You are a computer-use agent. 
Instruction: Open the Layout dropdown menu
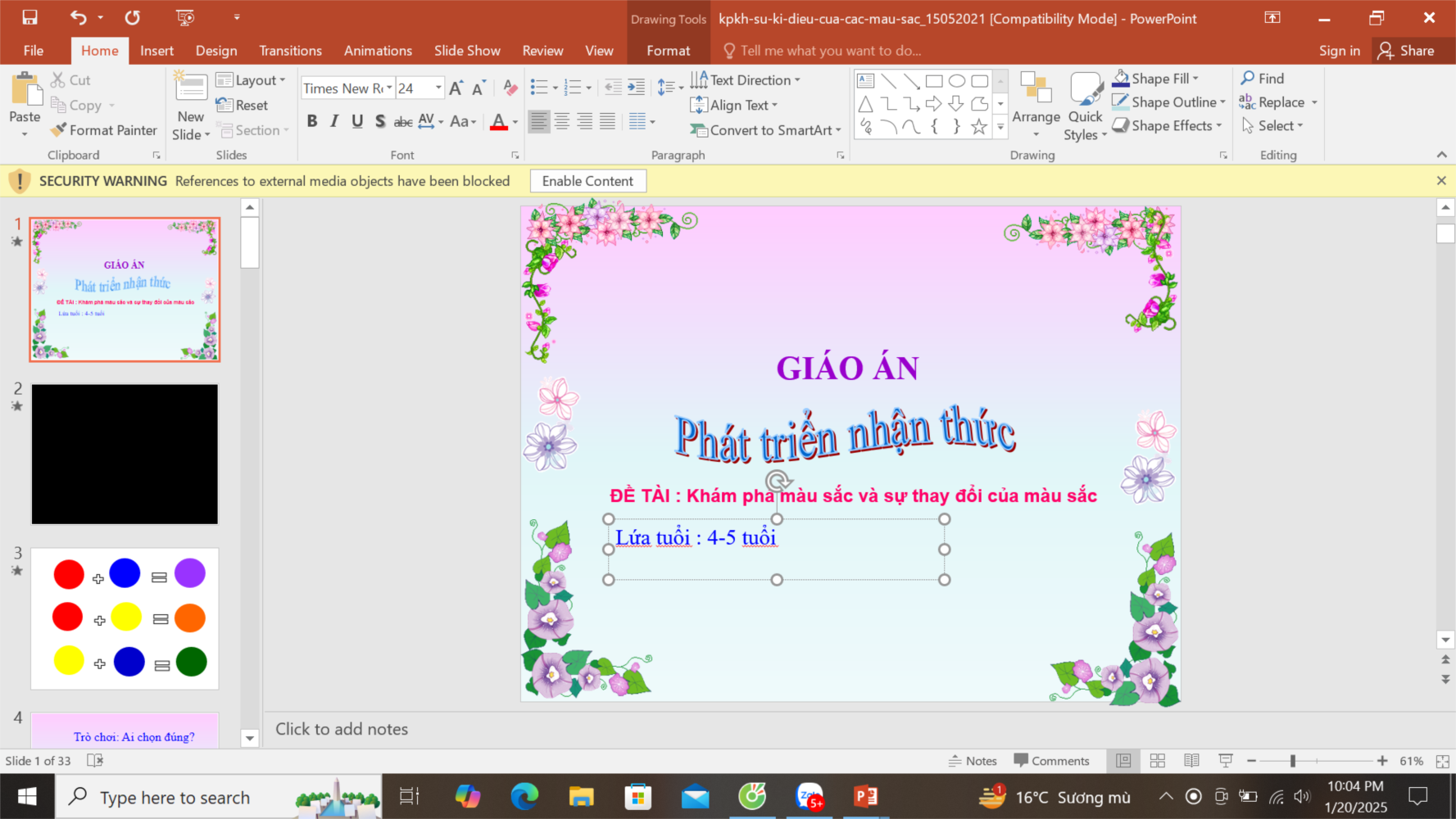click(x=252, y=80)
